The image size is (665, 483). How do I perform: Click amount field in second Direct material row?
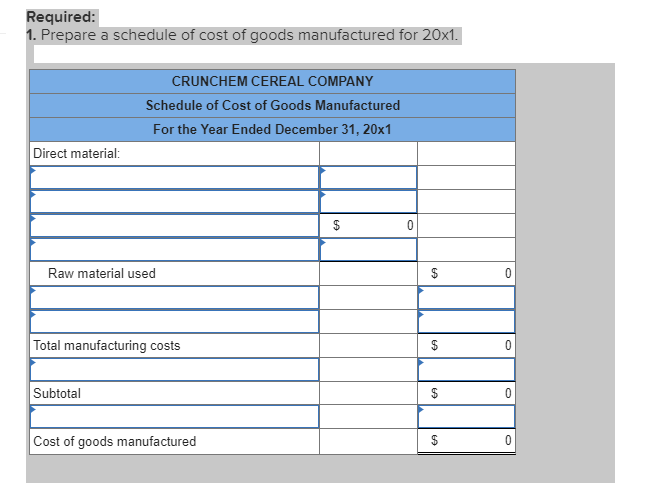[368, 201]
